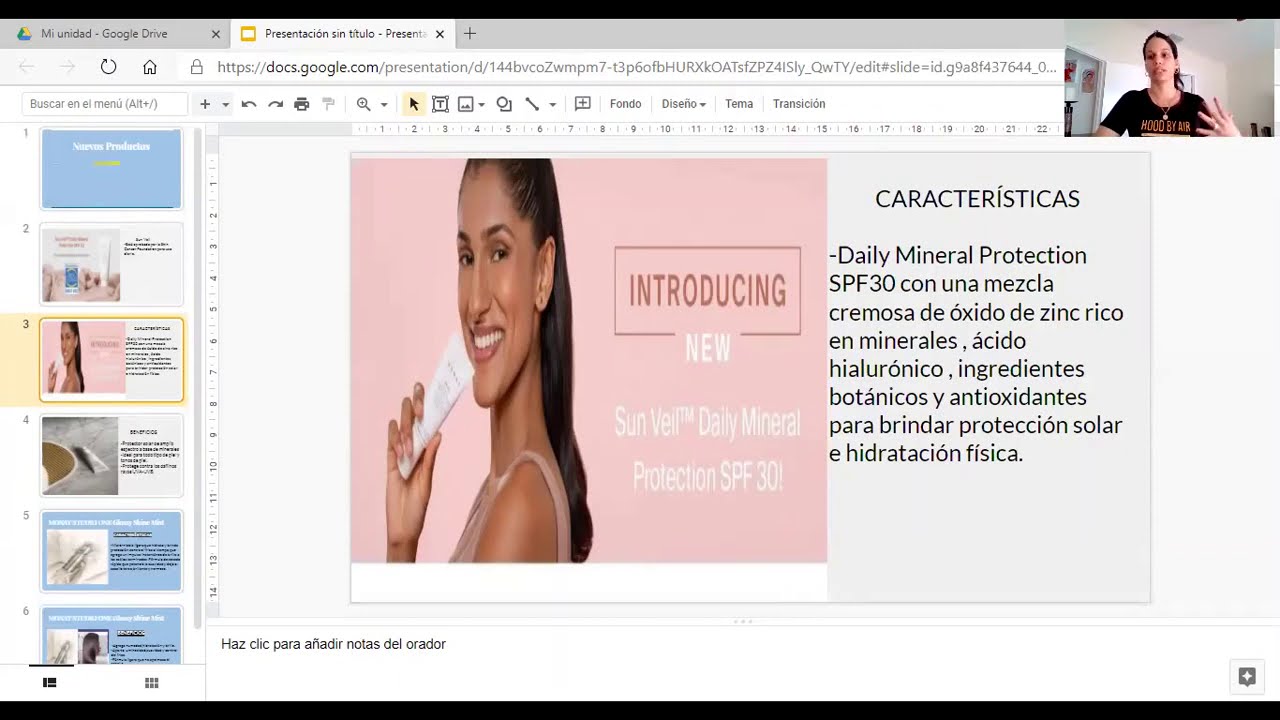The height and width of the screenshot is (720, 1280).
Task: Click the browser forward arrow
Action: (x=67, y=67)
